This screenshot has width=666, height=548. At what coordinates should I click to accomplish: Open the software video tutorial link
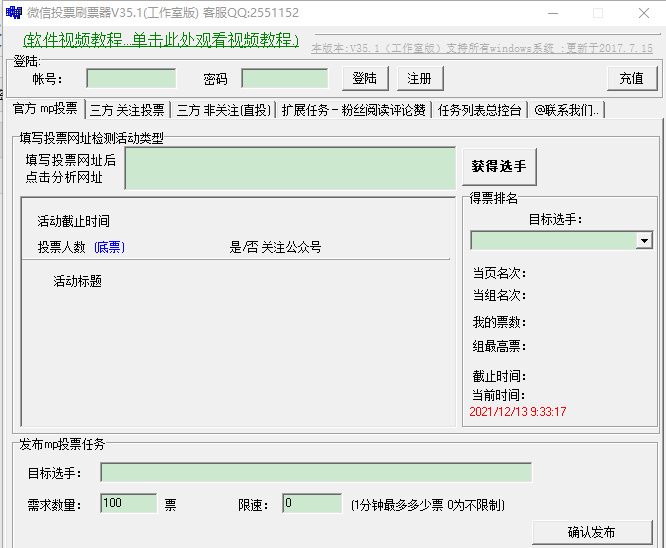point(161,40)
